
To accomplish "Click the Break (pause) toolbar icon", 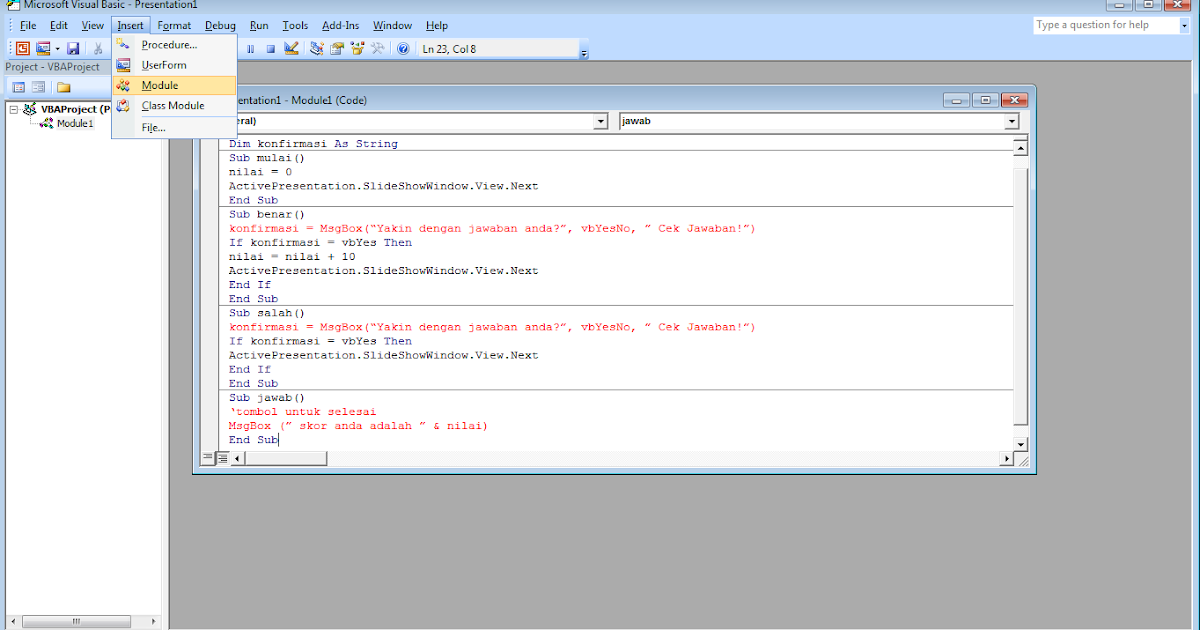I will click(x=250, y=48).
